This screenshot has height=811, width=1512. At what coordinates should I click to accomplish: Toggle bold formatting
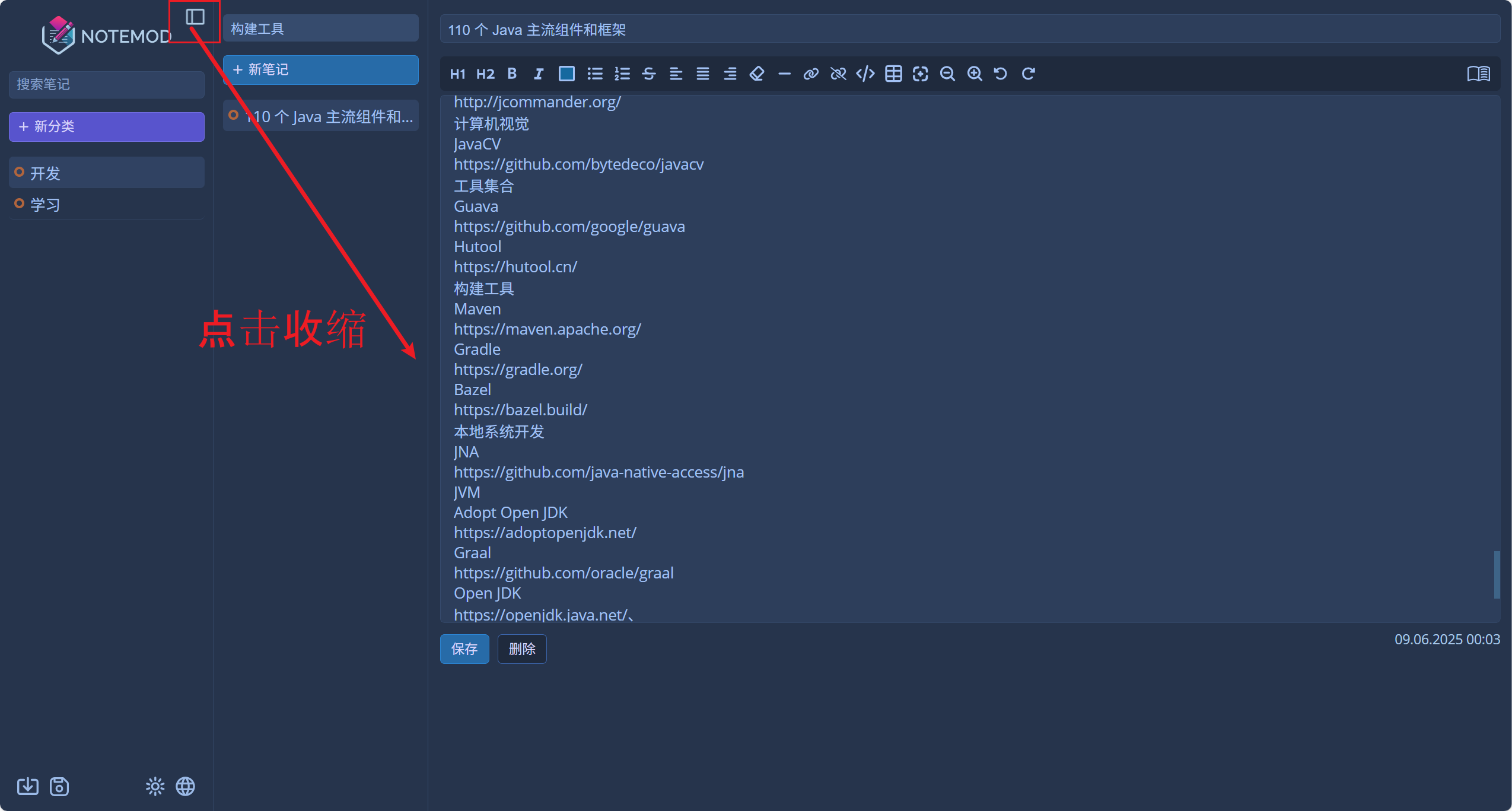click(512, 74)
